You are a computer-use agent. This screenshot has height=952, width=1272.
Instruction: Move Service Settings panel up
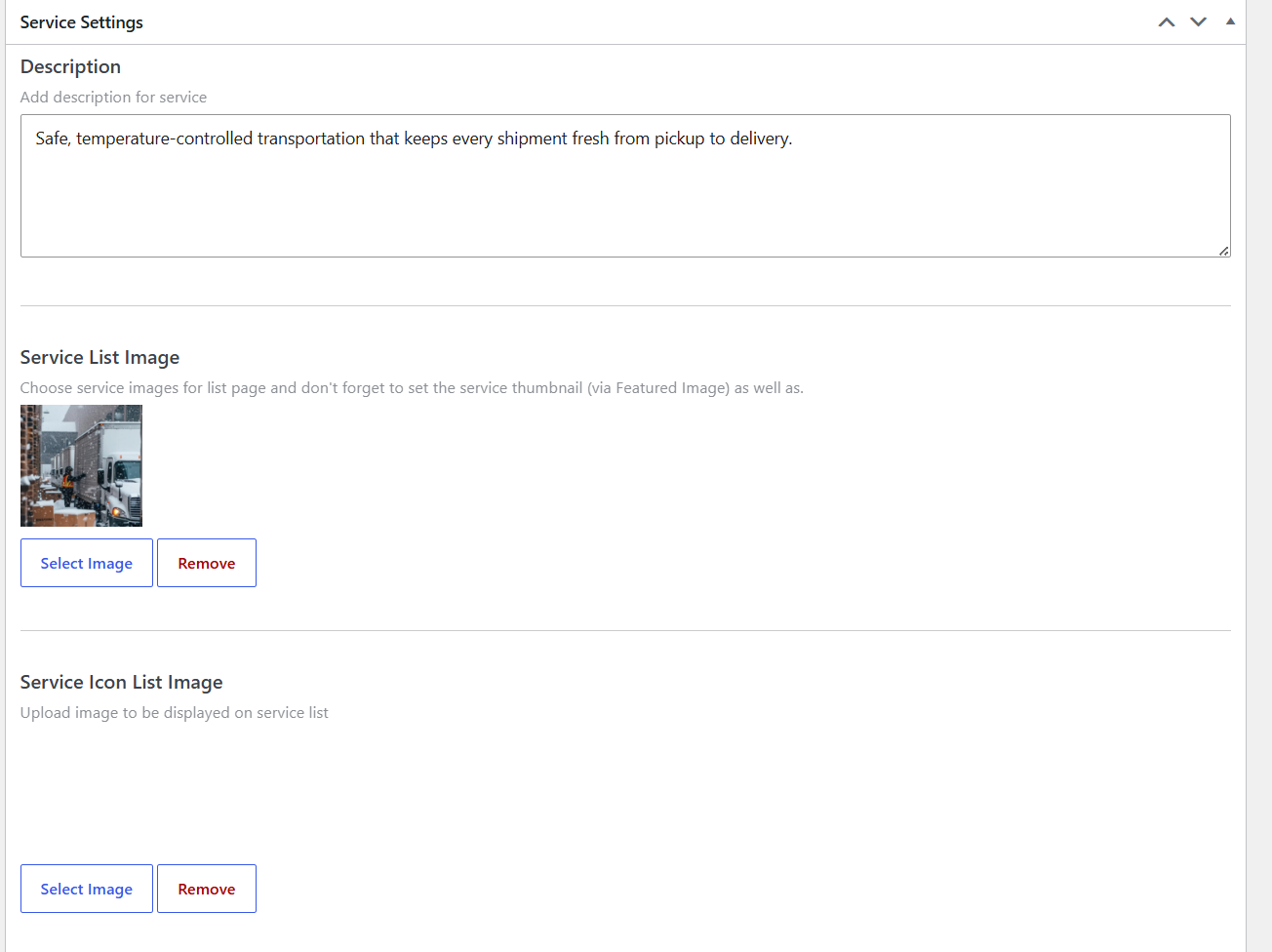1167,22
